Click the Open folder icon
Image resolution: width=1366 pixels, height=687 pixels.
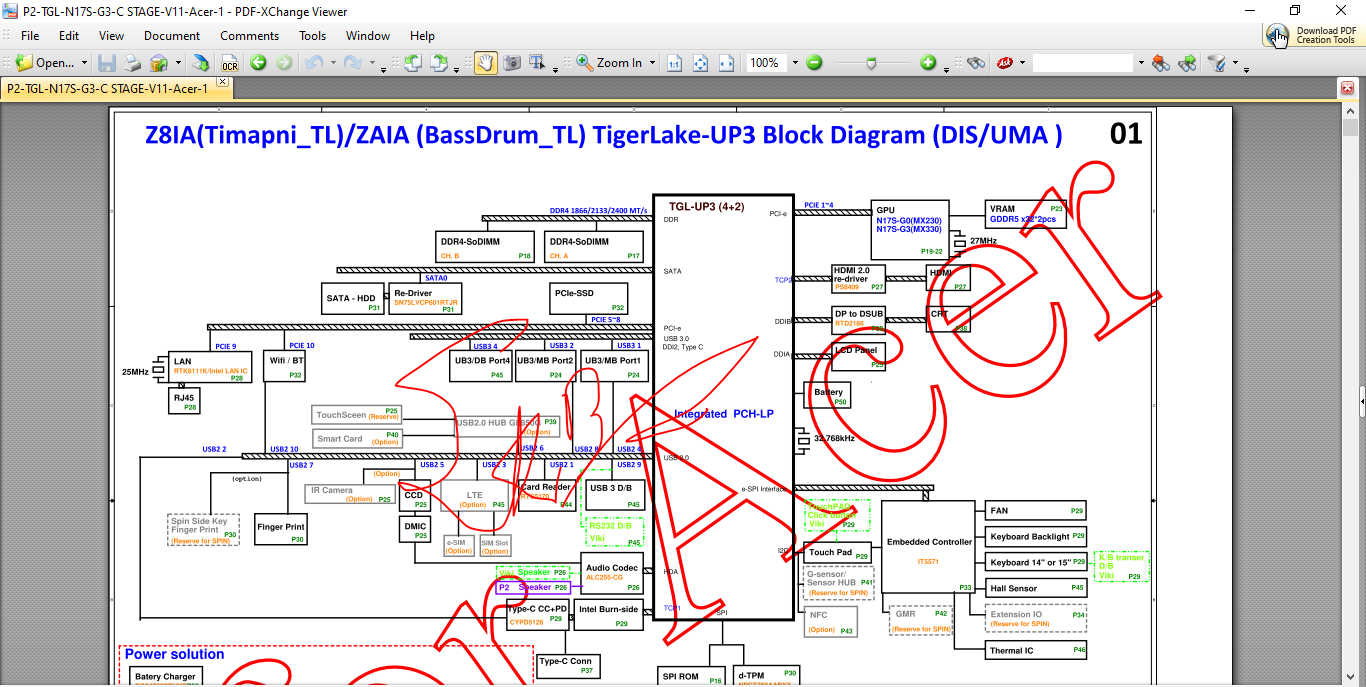[x=24, y=63]
